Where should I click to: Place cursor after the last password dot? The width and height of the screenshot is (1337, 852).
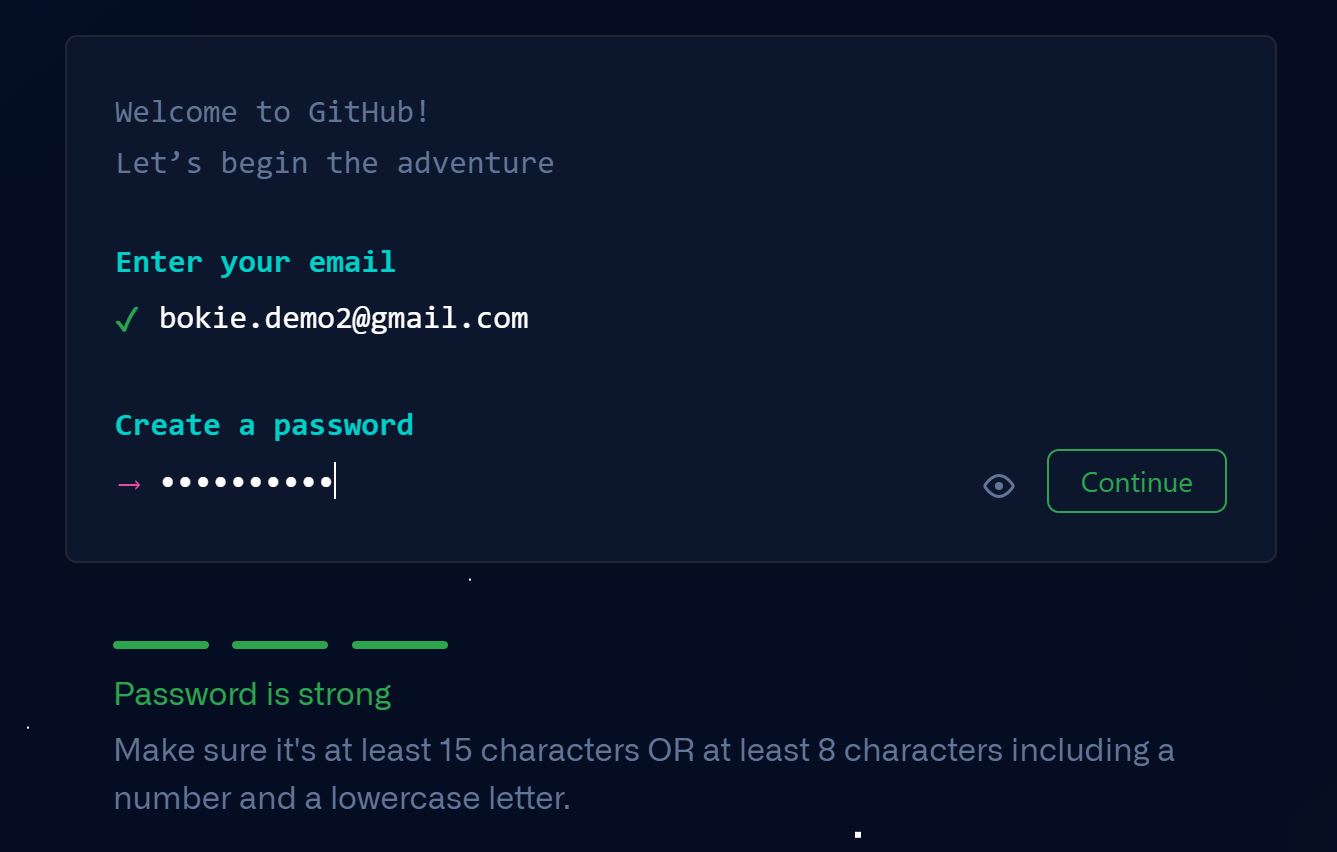pos(334,483)
